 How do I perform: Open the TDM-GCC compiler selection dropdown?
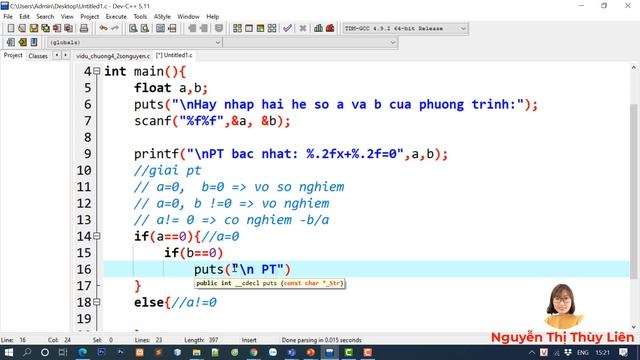click(x=405, y=29)
